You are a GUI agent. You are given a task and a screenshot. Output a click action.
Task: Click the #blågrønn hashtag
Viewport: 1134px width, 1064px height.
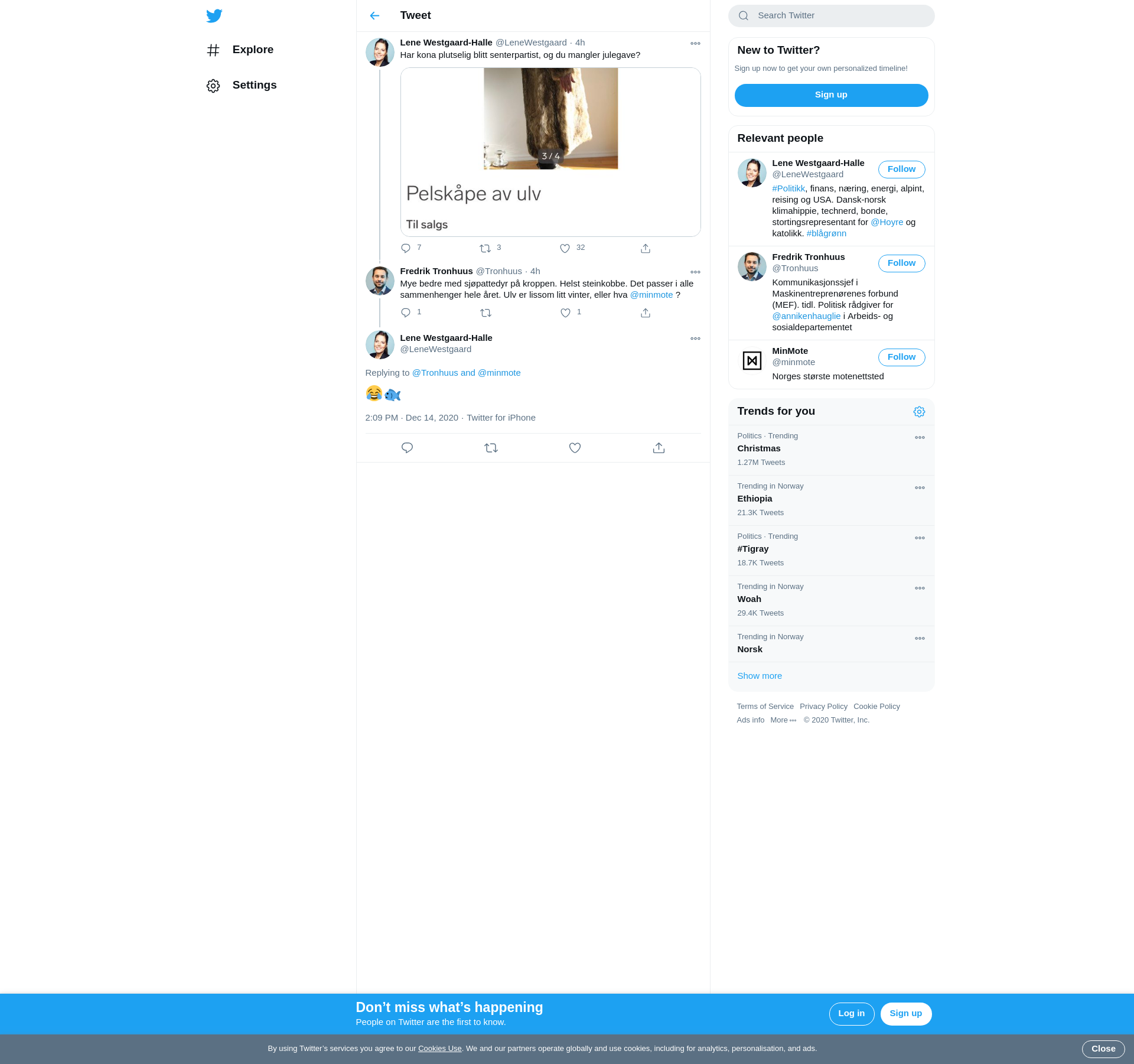pyautogui.click(x=826, y=233)
